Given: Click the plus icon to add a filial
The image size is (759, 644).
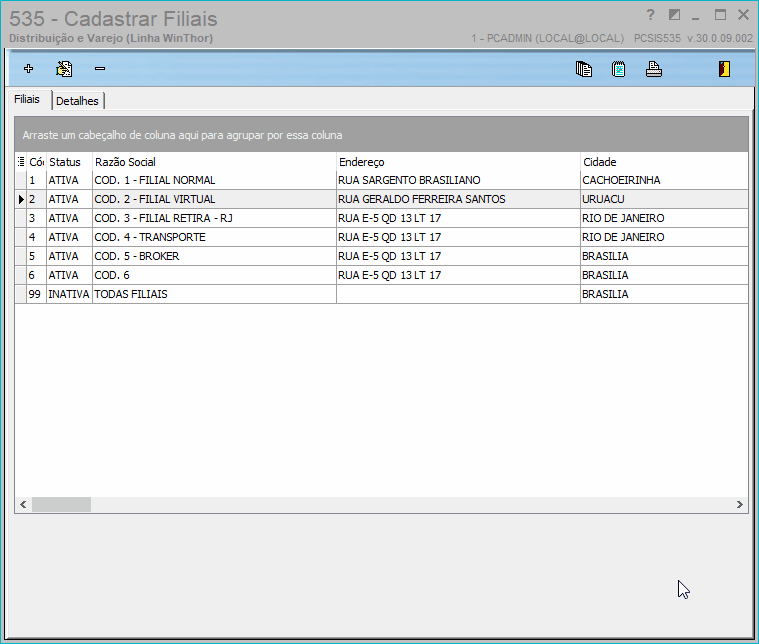Looking at the screenshot, I should click(29, 69).
